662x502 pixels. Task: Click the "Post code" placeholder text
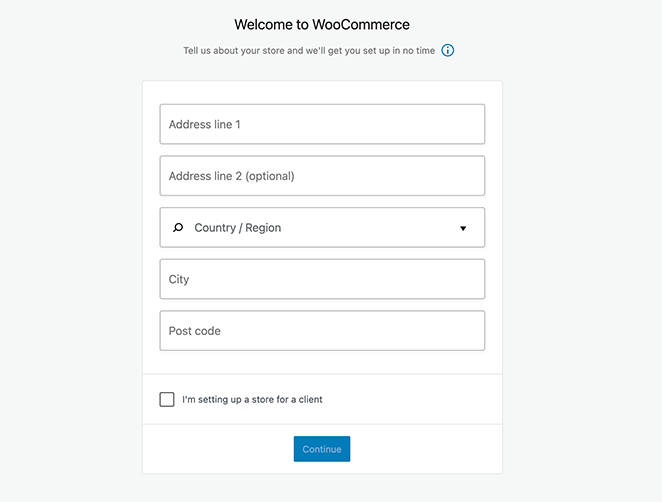195,331
